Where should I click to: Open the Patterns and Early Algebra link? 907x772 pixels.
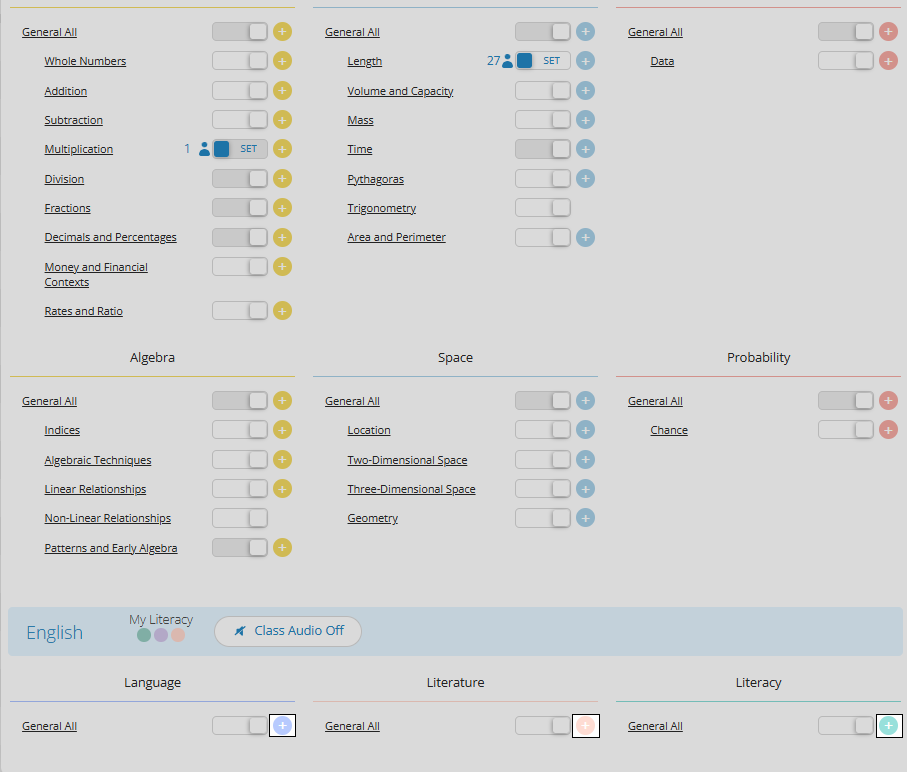111,548
